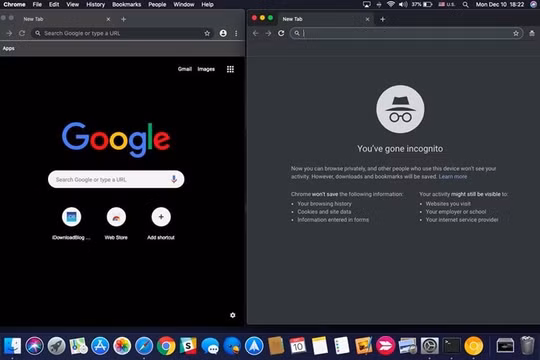The width and height of the screenshot is (540, 360).
Task: Click the AirPlay display icon in menu bar
Action: tap(367, 4)
